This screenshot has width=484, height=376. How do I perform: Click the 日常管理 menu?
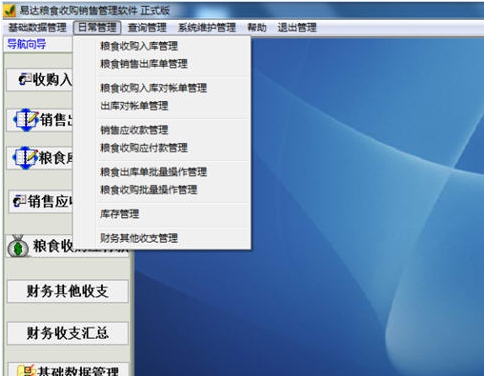click(x=97, y=27)
